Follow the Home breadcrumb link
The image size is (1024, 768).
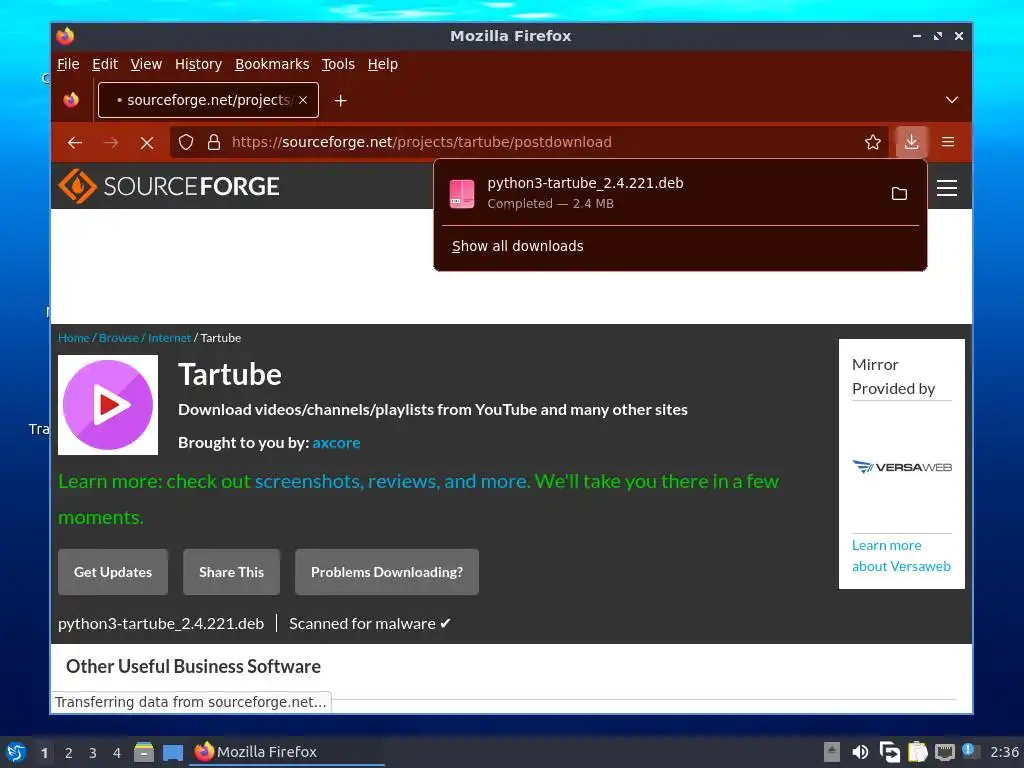[74, 338]
